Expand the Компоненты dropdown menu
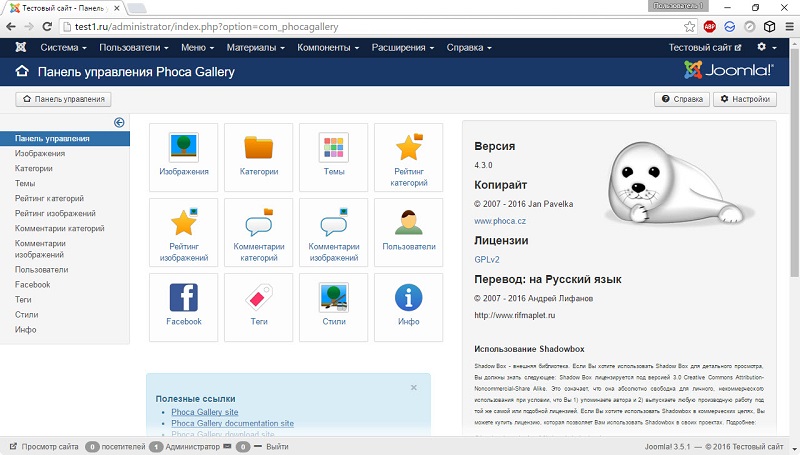 328,47
